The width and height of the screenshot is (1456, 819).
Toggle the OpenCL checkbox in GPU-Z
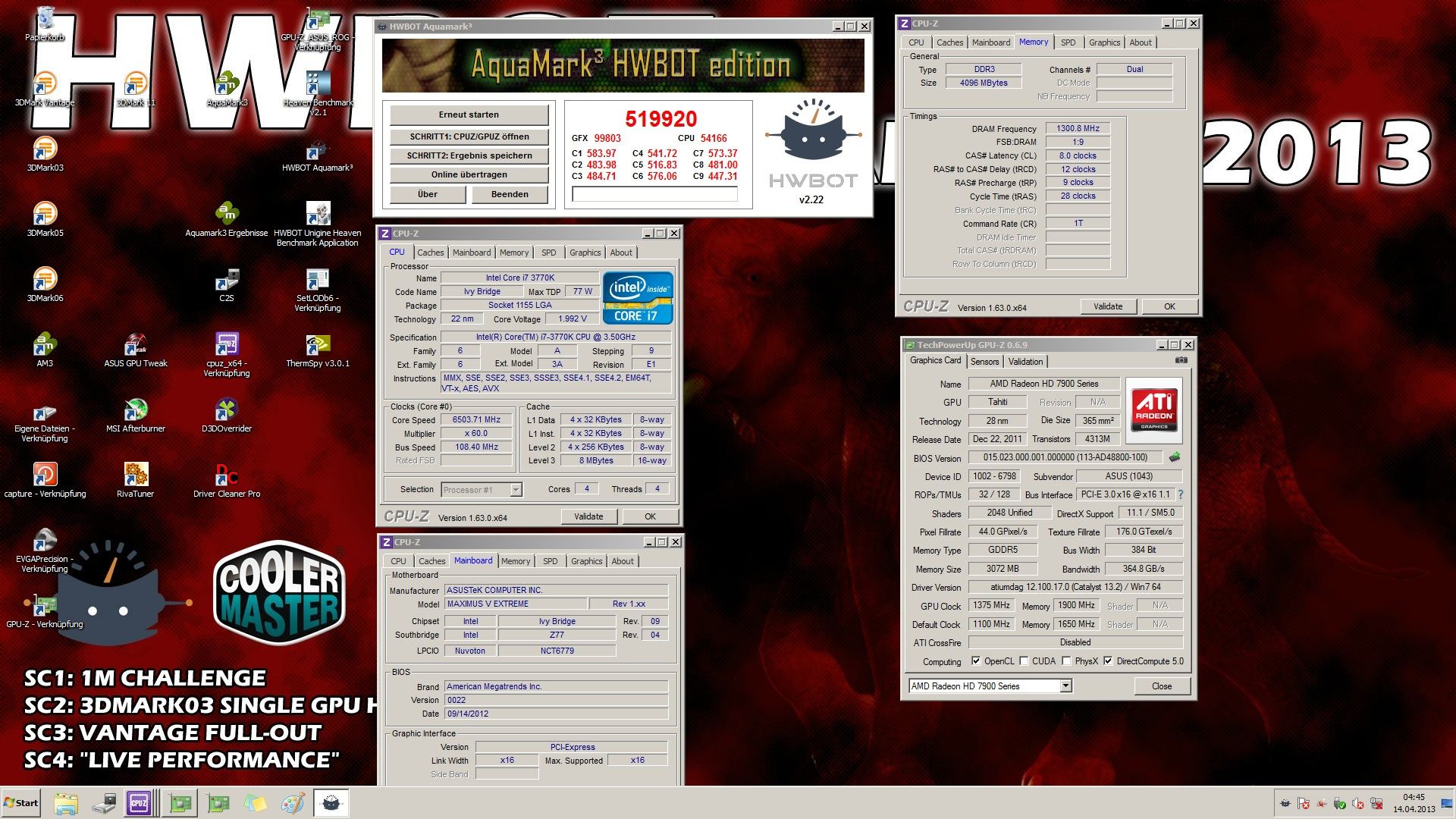[x=976, y=661]
